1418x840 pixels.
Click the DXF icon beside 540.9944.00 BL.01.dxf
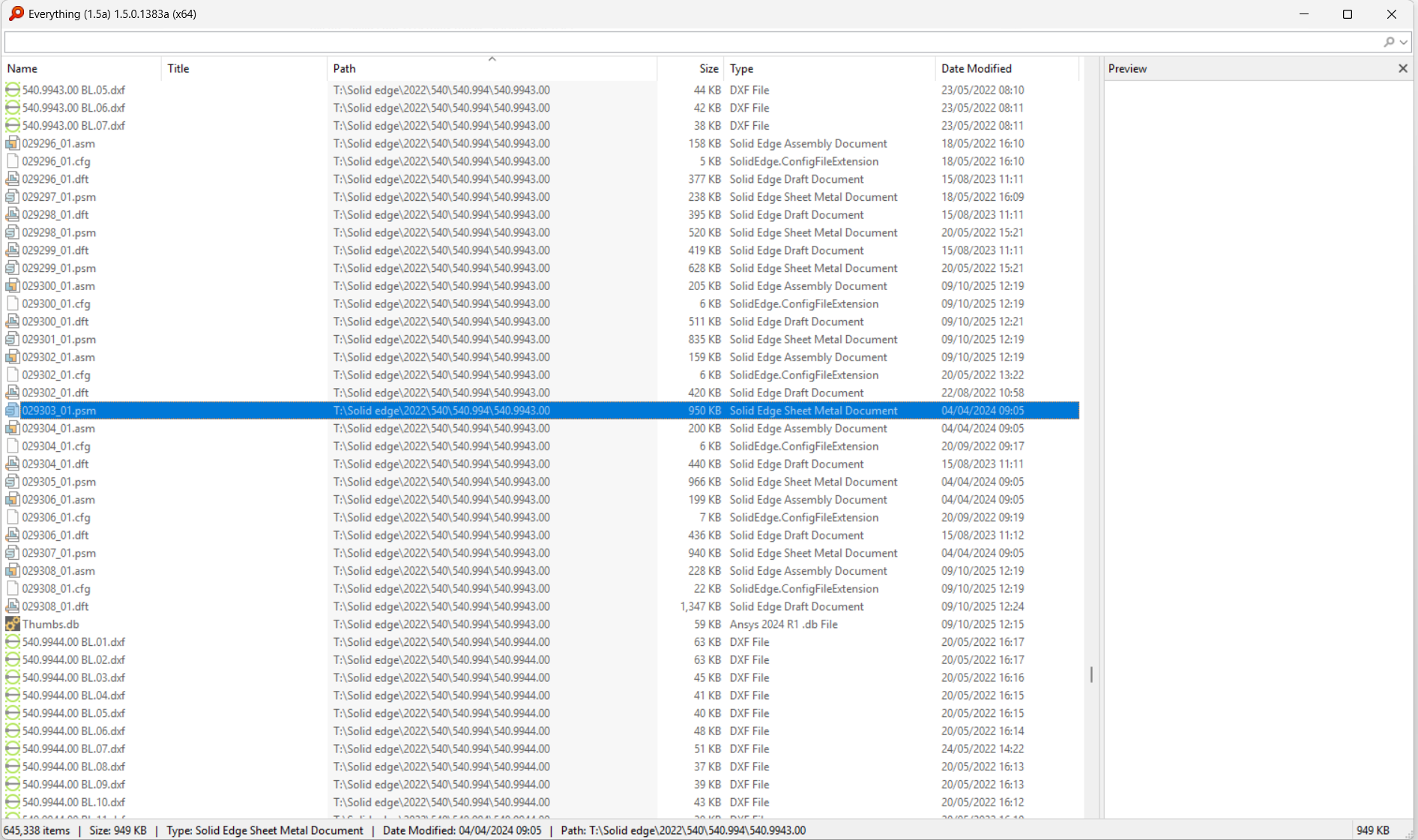(13, 641)
